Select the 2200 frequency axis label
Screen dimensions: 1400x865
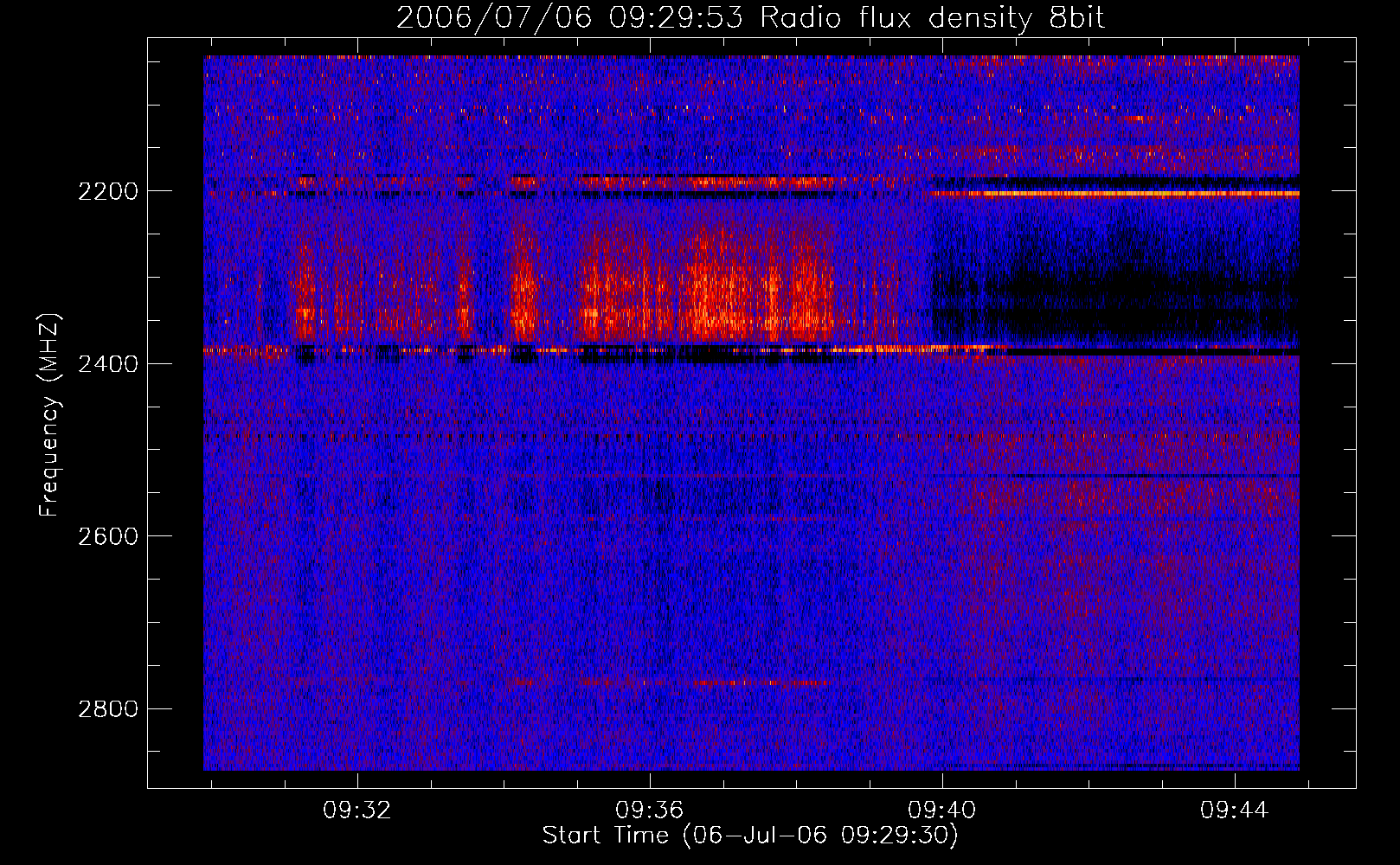pyautogui.click(x=108, y=191)
